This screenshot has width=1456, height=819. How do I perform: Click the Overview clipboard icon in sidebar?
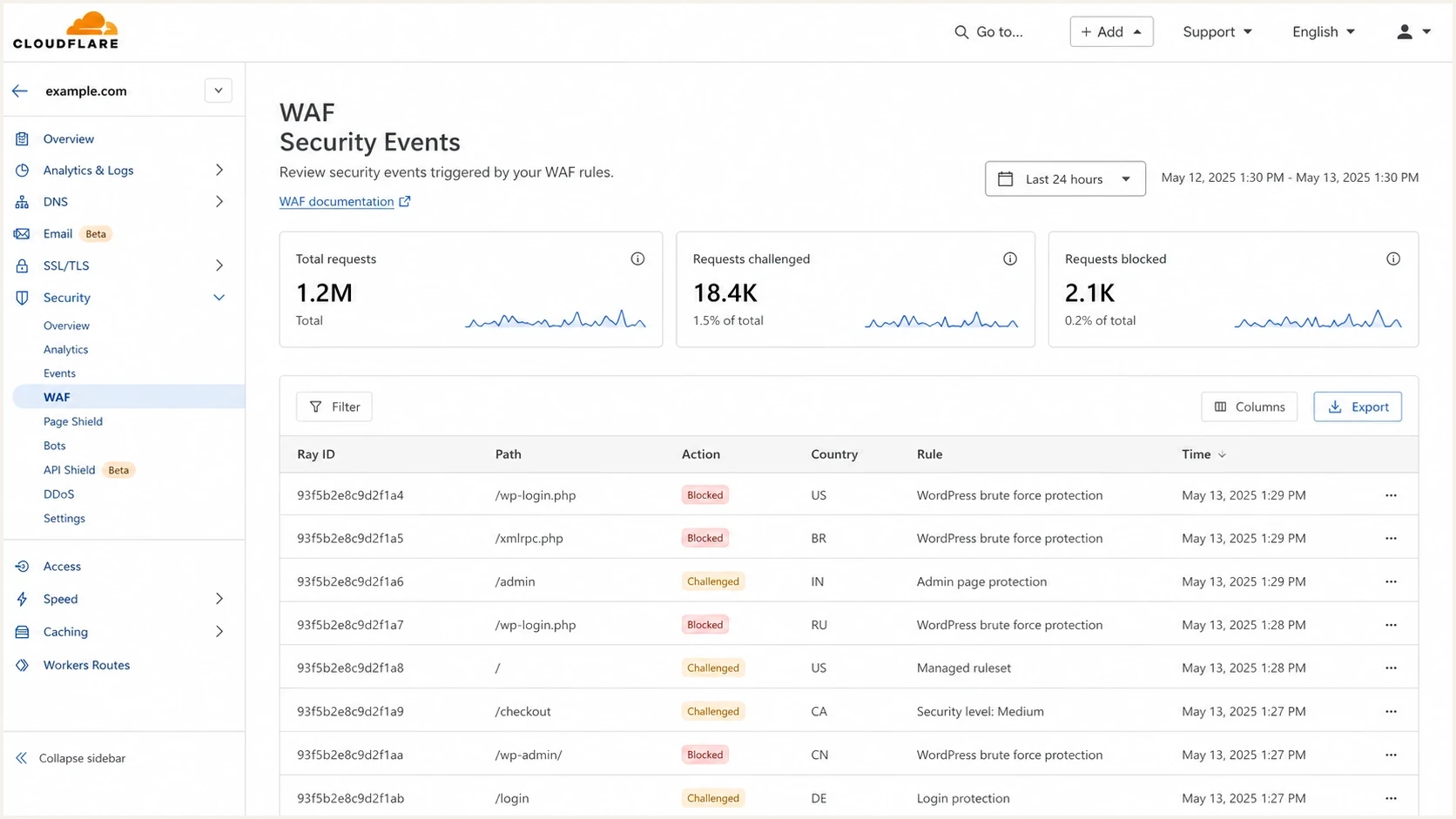[22, 138]
